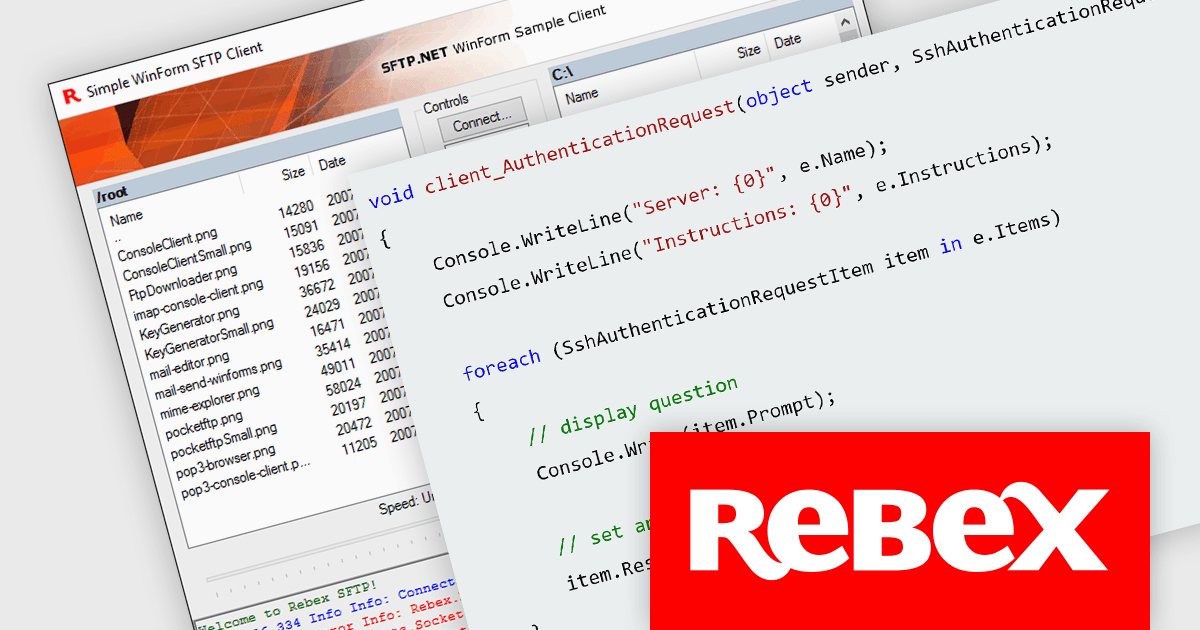Click the local Size column header
The width and height of the screenshot is (1200, 630).
(x=748, y=50)
